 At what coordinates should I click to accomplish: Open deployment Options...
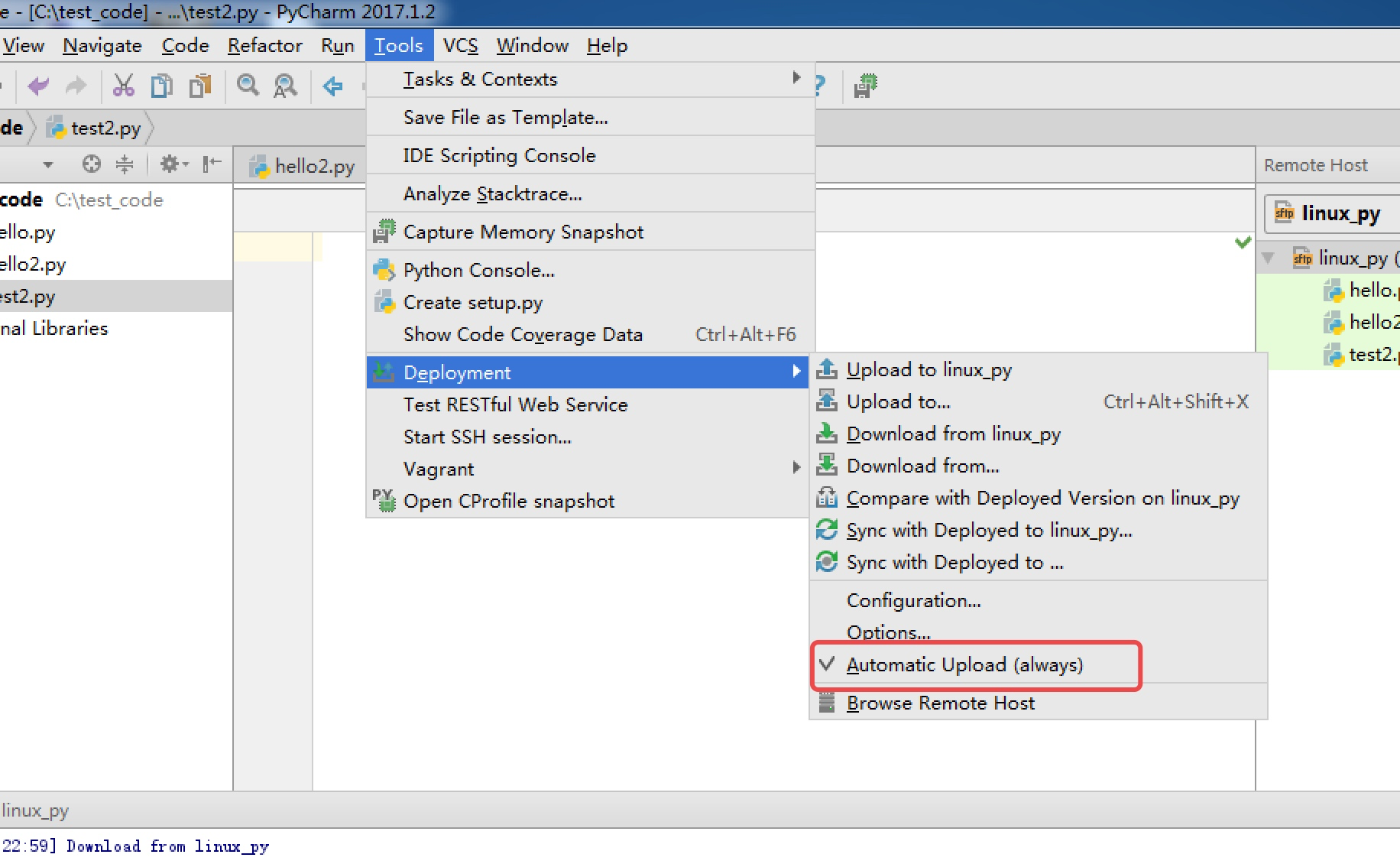pos(1038,632)
